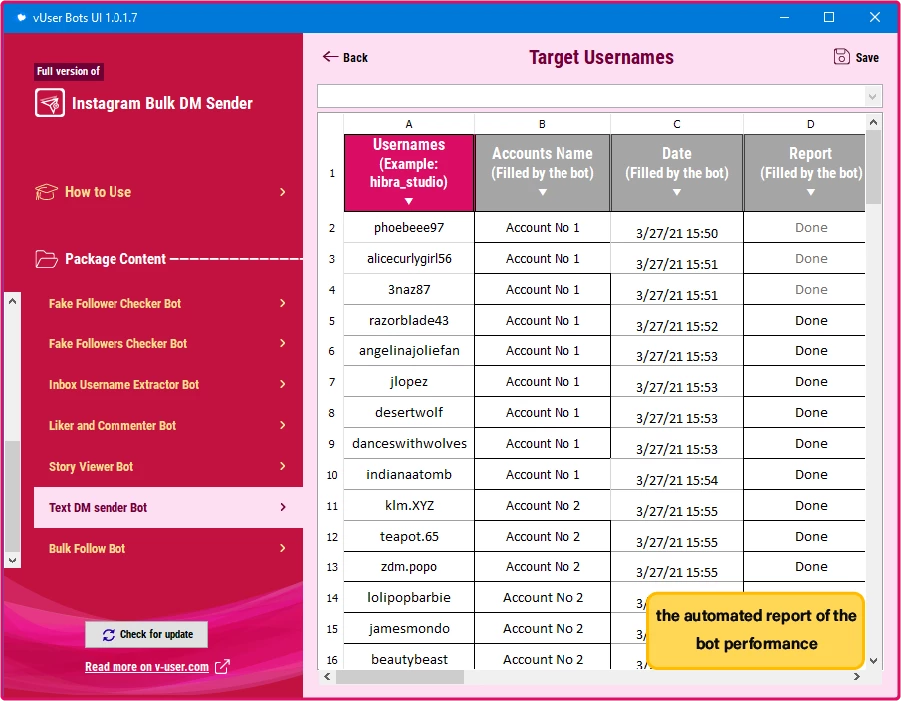Select the 3naz87 username cell
This screenshot has height=701, width=901.
click(409, 290)
